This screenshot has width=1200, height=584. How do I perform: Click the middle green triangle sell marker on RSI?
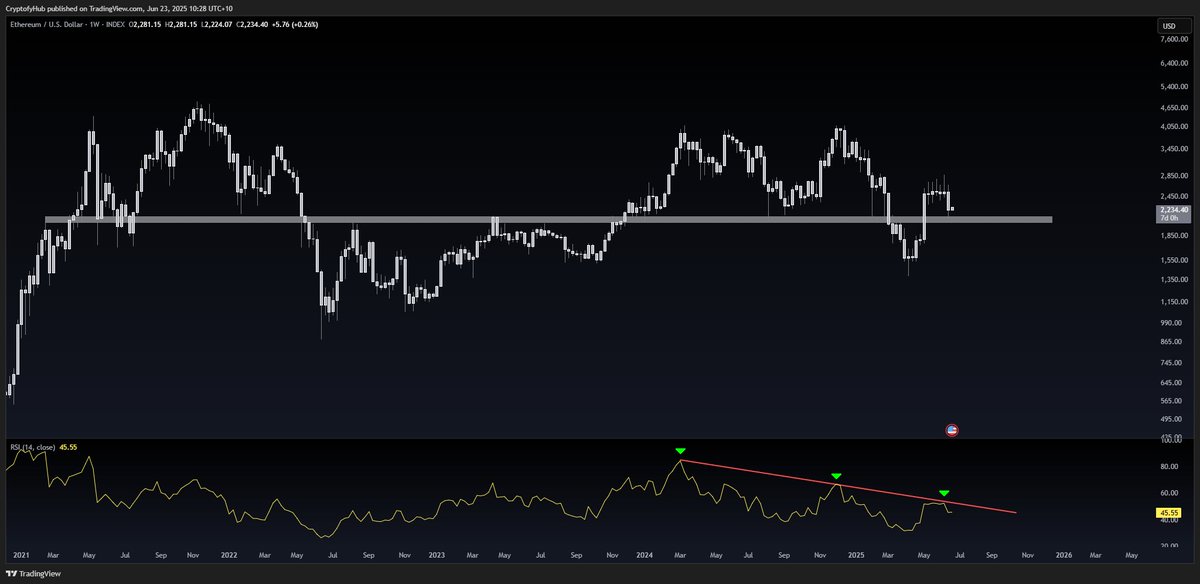click(836, 474)
